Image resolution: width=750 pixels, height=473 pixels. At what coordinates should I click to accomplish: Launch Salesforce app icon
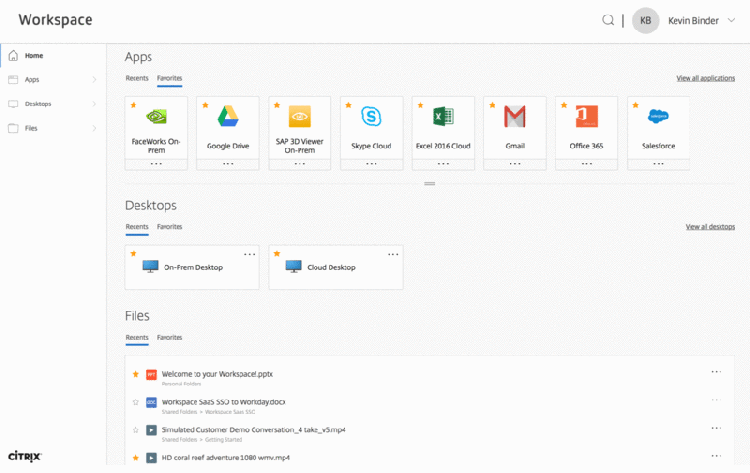[x=658, y=116]
